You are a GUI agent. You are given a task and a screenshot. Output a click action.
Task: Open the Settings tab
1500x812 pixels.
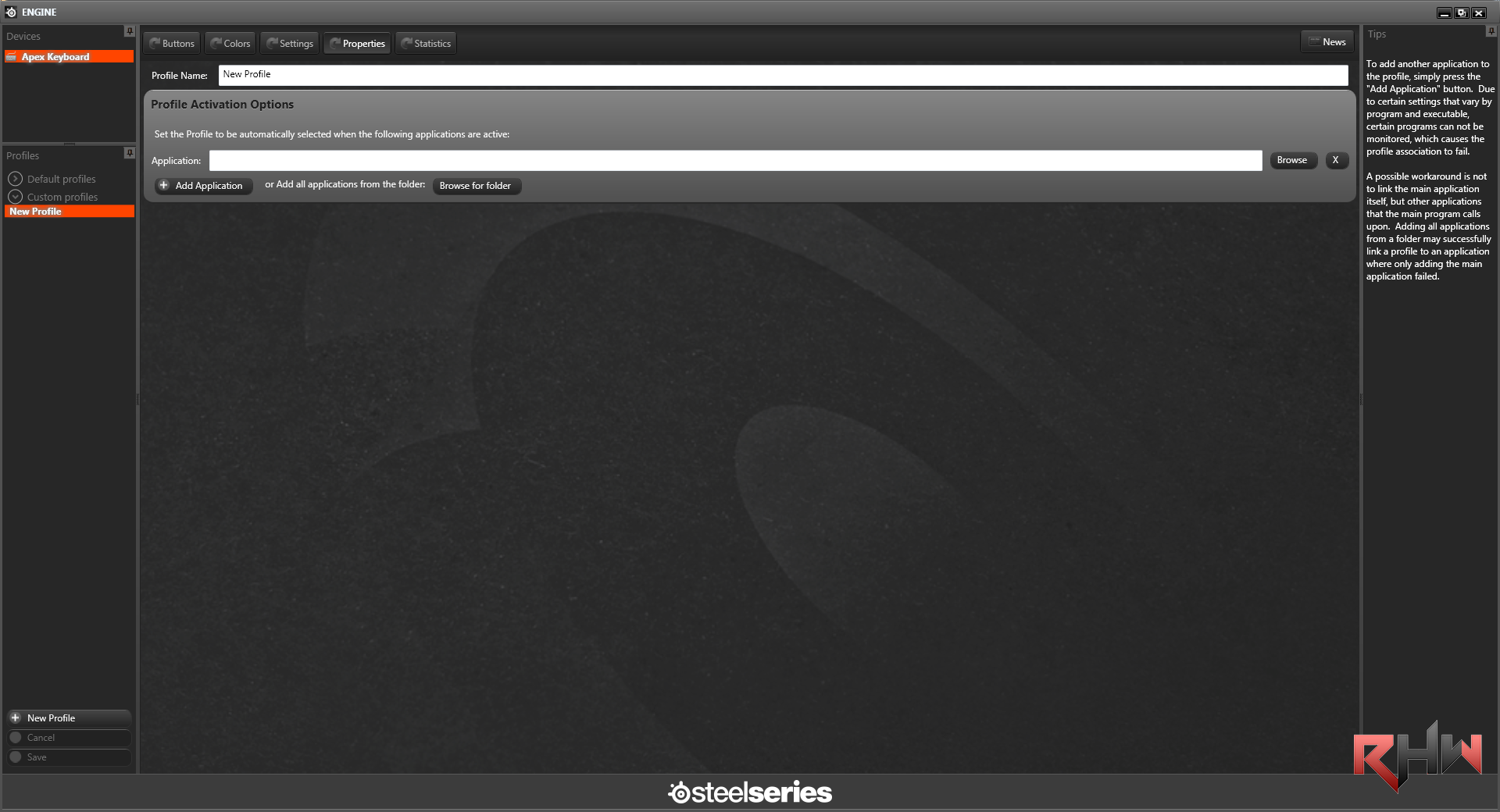[290, 44]
